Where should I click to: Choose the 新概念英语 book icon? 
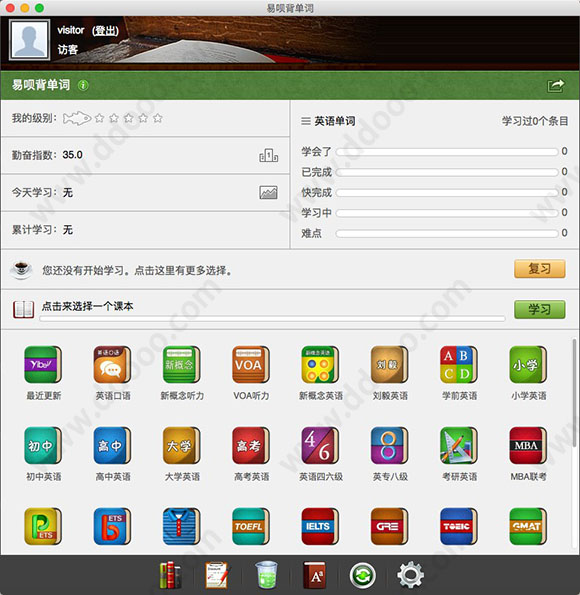[320, 364]
